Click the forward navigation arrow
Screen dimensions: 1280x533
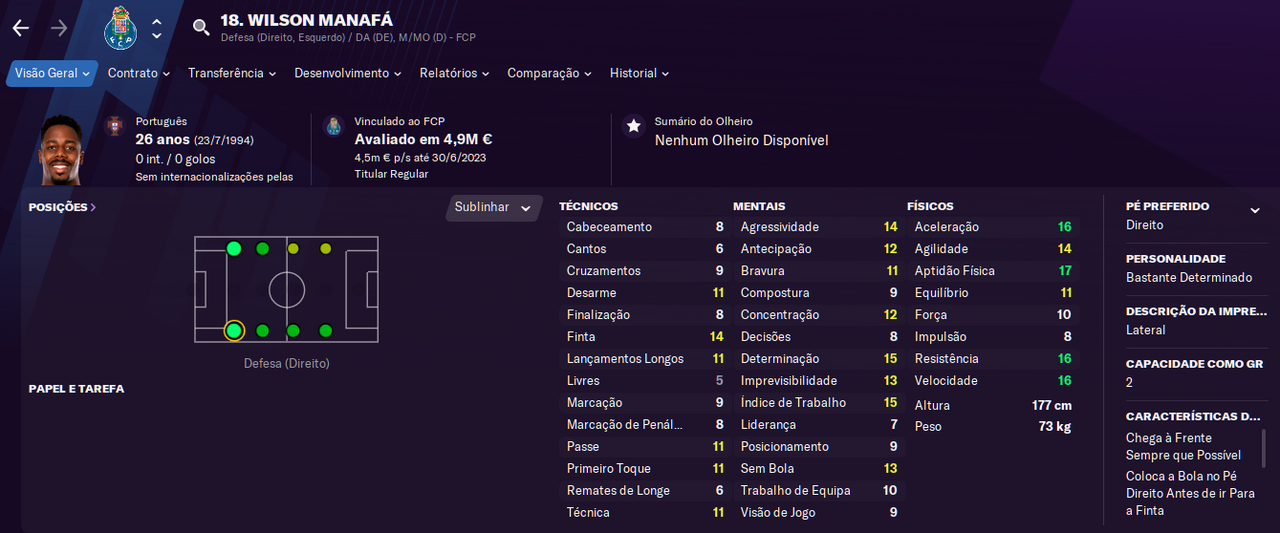coord(59,28)
